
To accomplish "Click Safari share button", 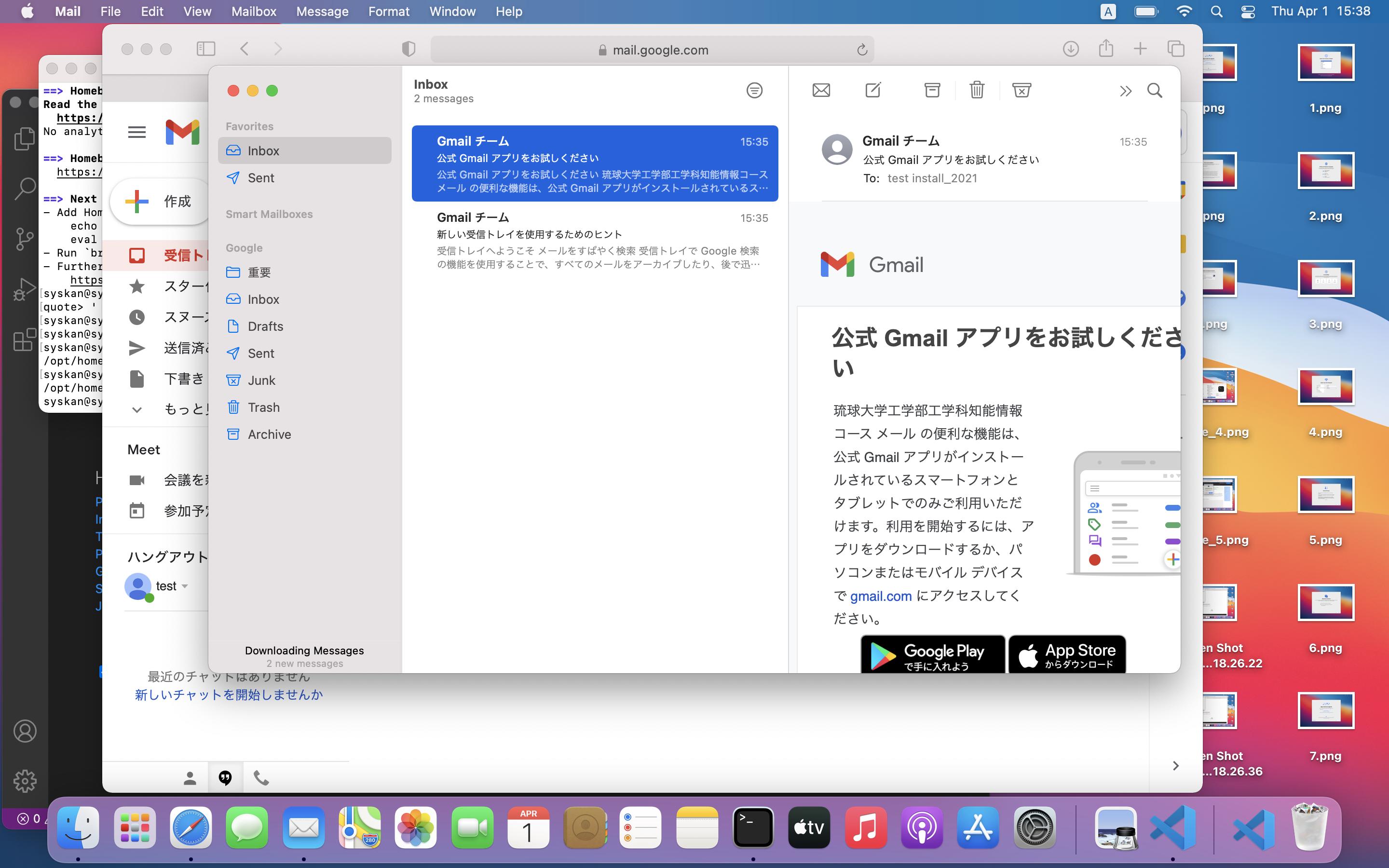I will tap(1106, 48).
